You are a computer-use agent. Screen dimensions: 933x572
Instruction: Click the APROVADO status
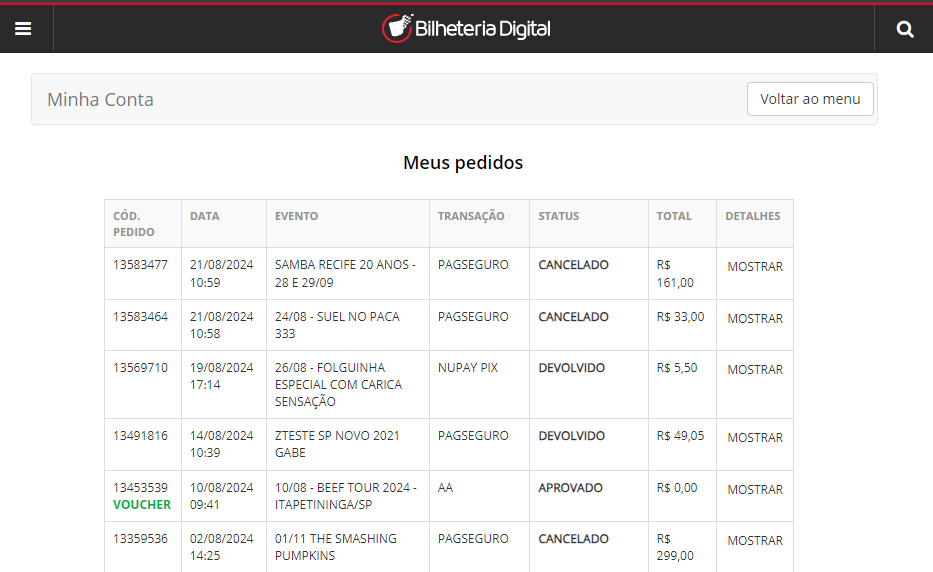tap(570, 487)
